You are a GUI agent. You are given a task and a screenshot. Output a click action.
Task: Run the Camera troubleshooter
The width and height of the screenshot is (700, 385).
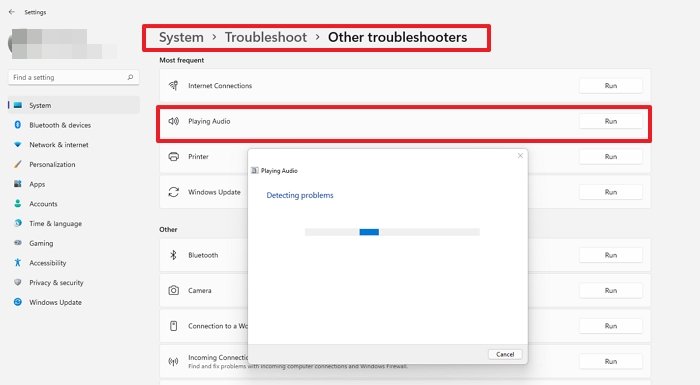pyautogui.click(x=611, y=290)
